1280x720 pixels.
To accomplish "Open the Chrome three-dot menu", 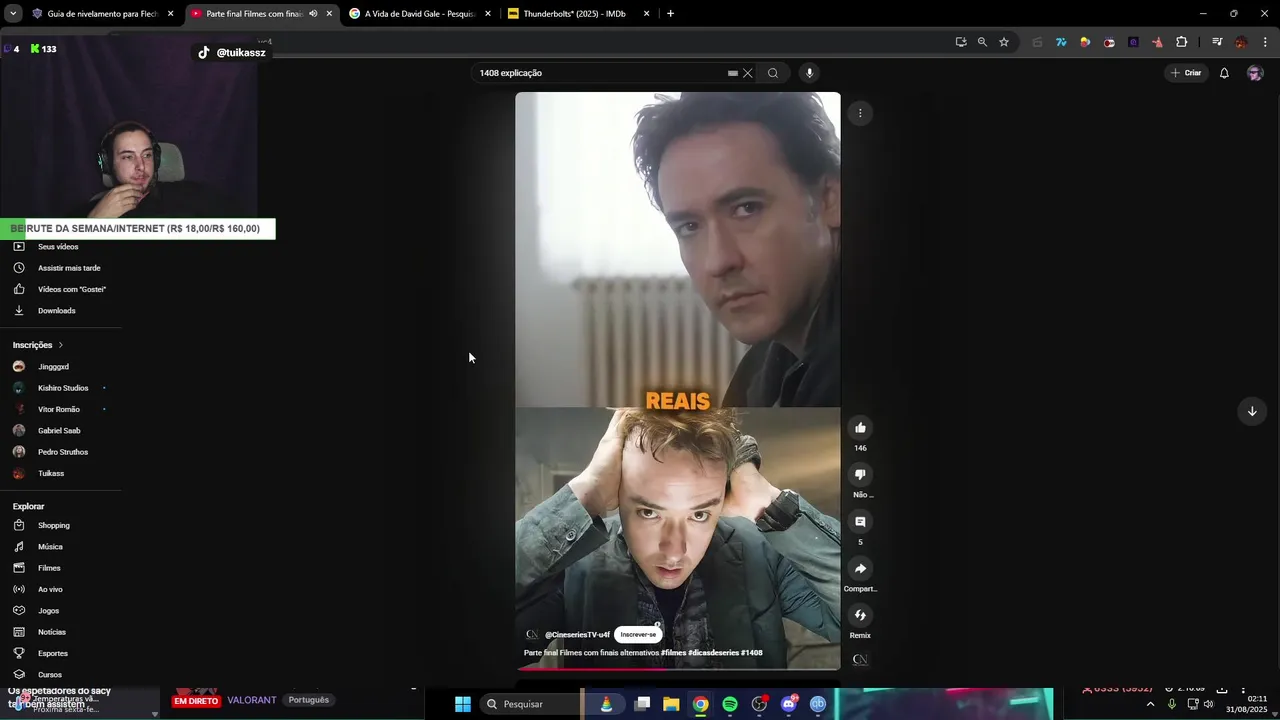I will (x=1265, y=42).
